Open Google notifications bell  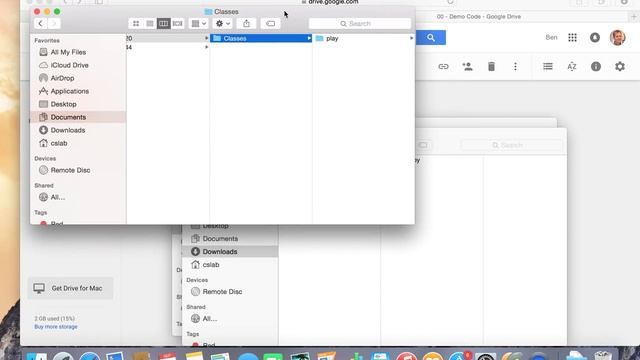pos(595,38)
